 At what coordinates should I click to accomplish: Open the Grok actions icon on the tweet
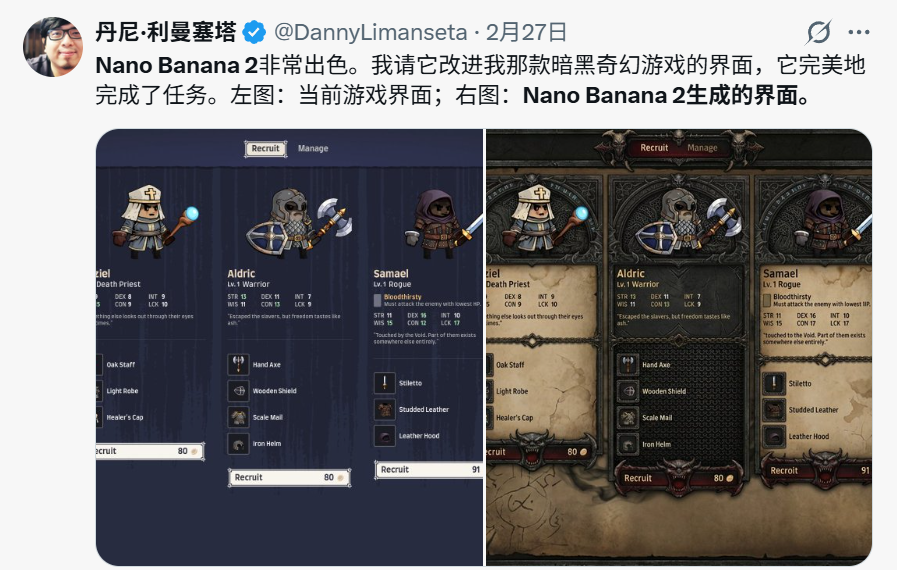[x=819, y=32]
